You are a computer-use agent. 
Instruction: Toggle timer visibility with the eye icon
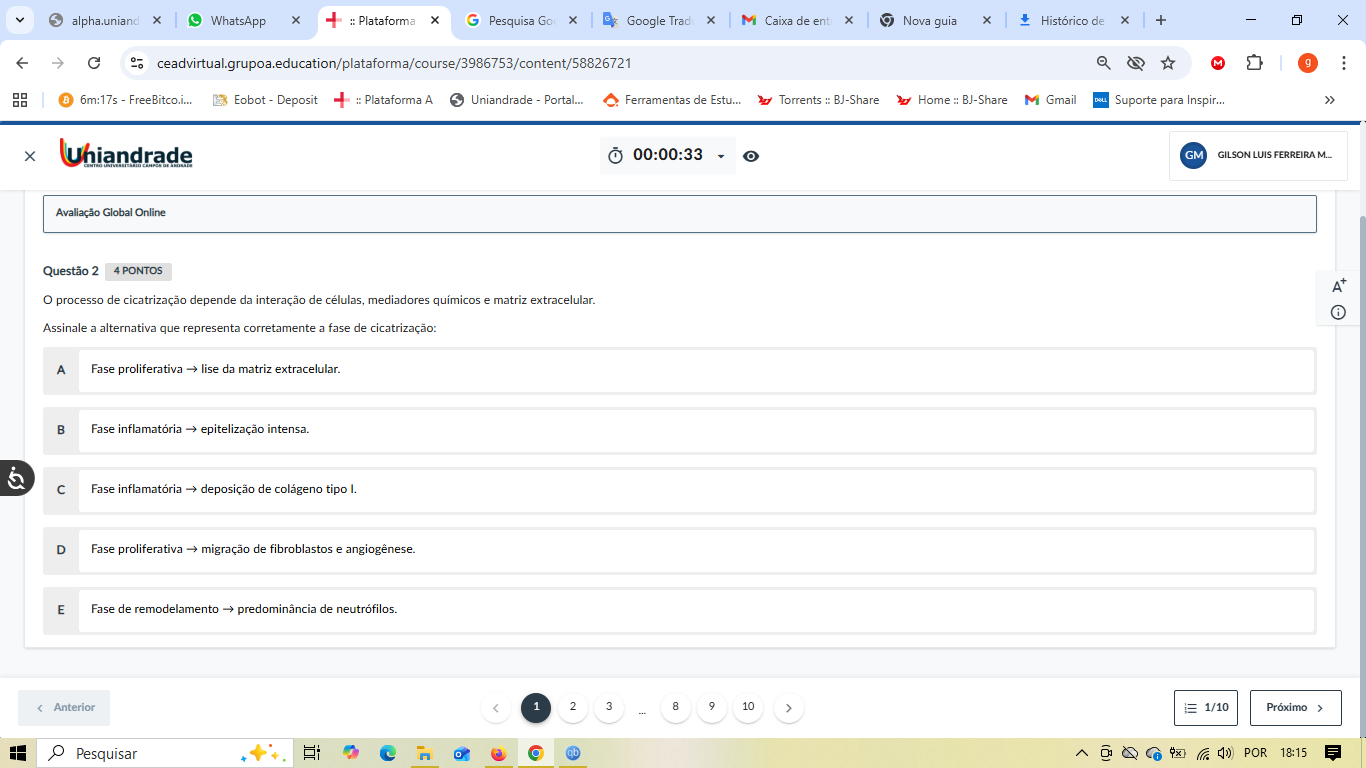tap(751, 156)
